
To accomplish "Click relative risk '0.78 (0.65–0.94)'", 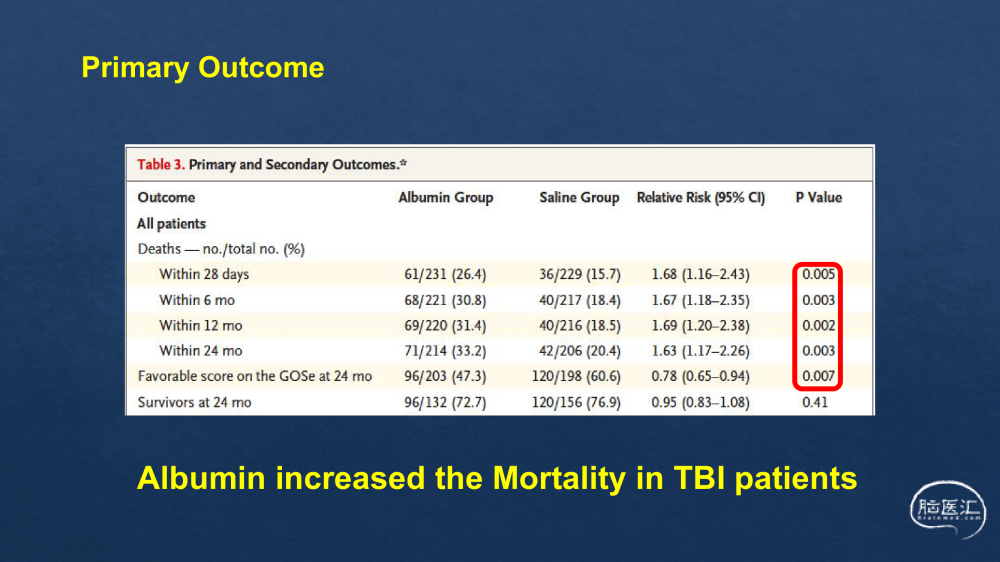I will pyautogui.click(x=700, y=376).
